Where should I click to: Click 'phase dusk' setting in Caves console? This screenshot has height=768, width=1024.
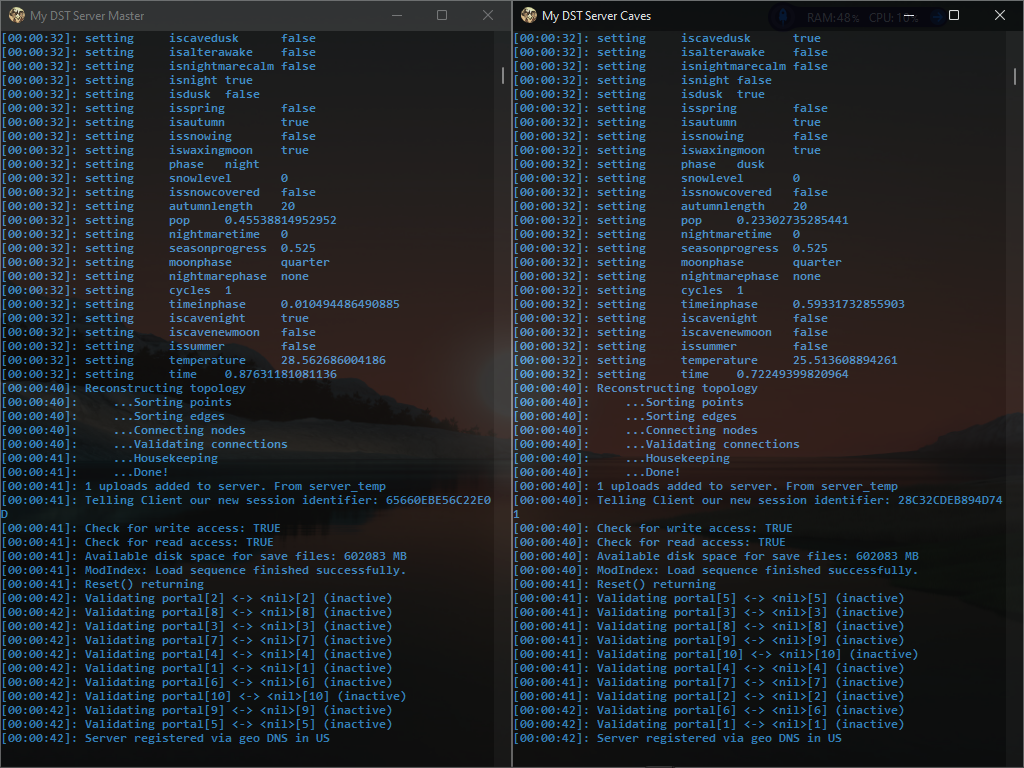point(722,164)
